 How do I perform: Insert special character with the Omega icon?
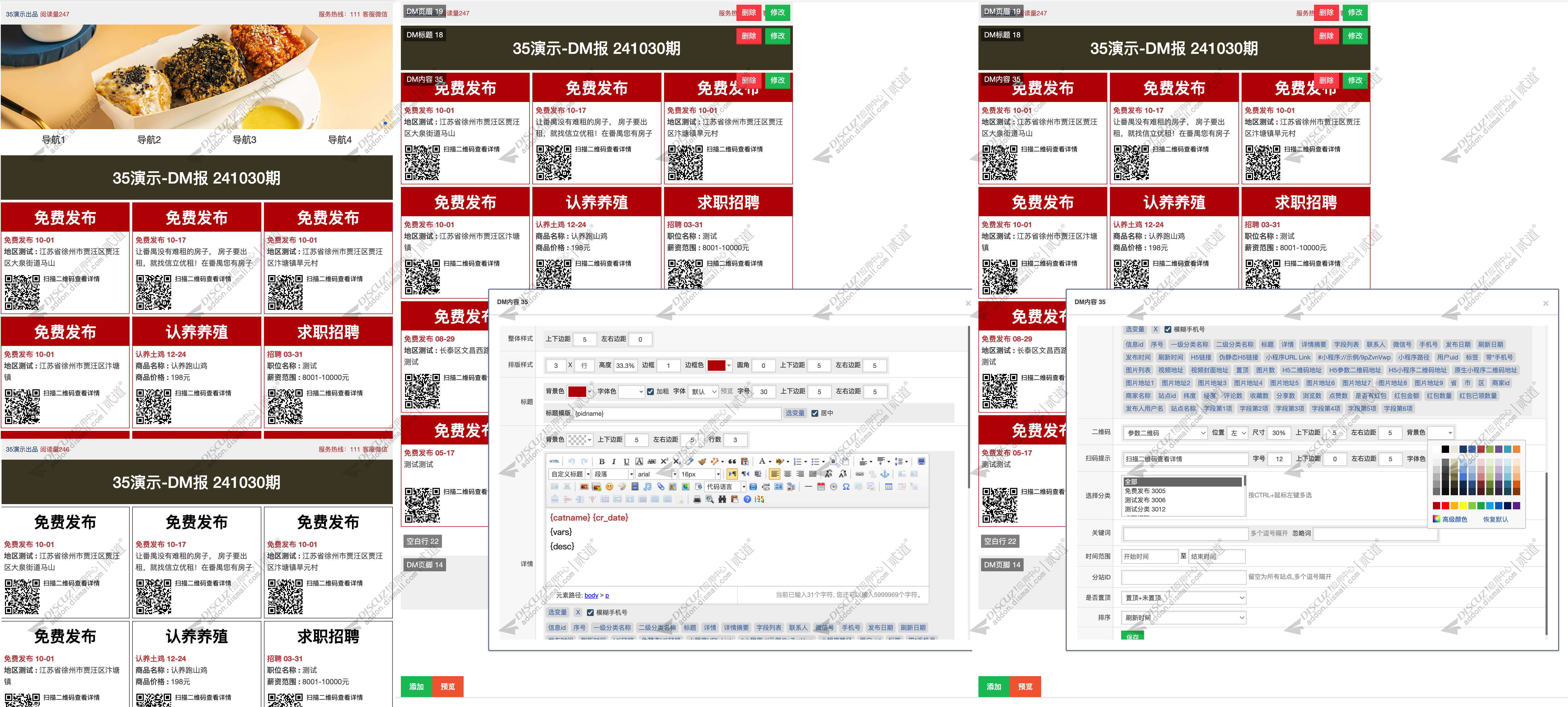coord(846,487)
